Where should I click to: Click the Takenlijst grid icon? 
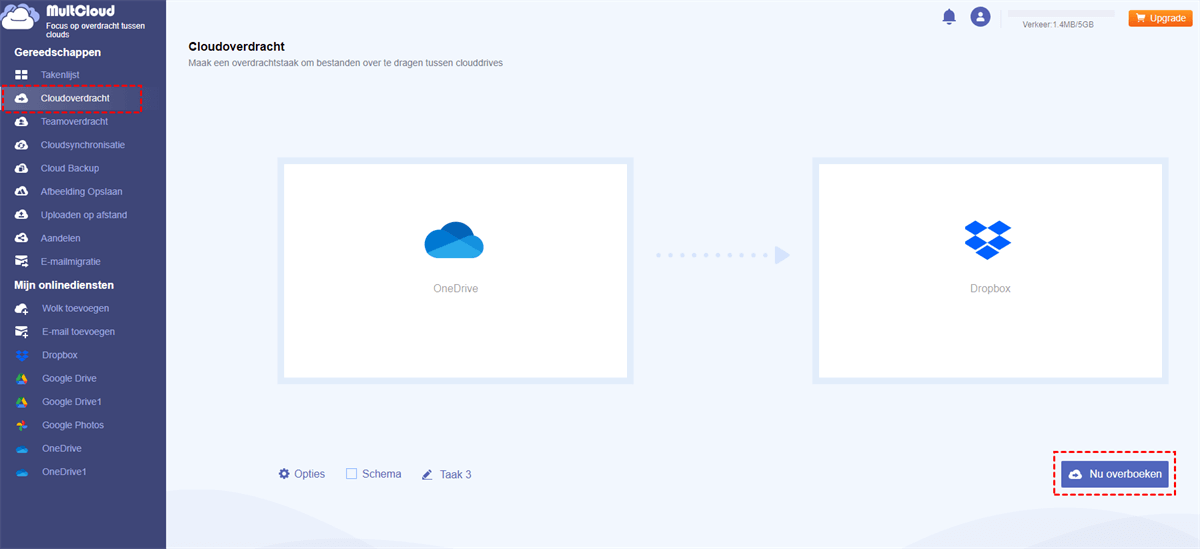[21, 75]
